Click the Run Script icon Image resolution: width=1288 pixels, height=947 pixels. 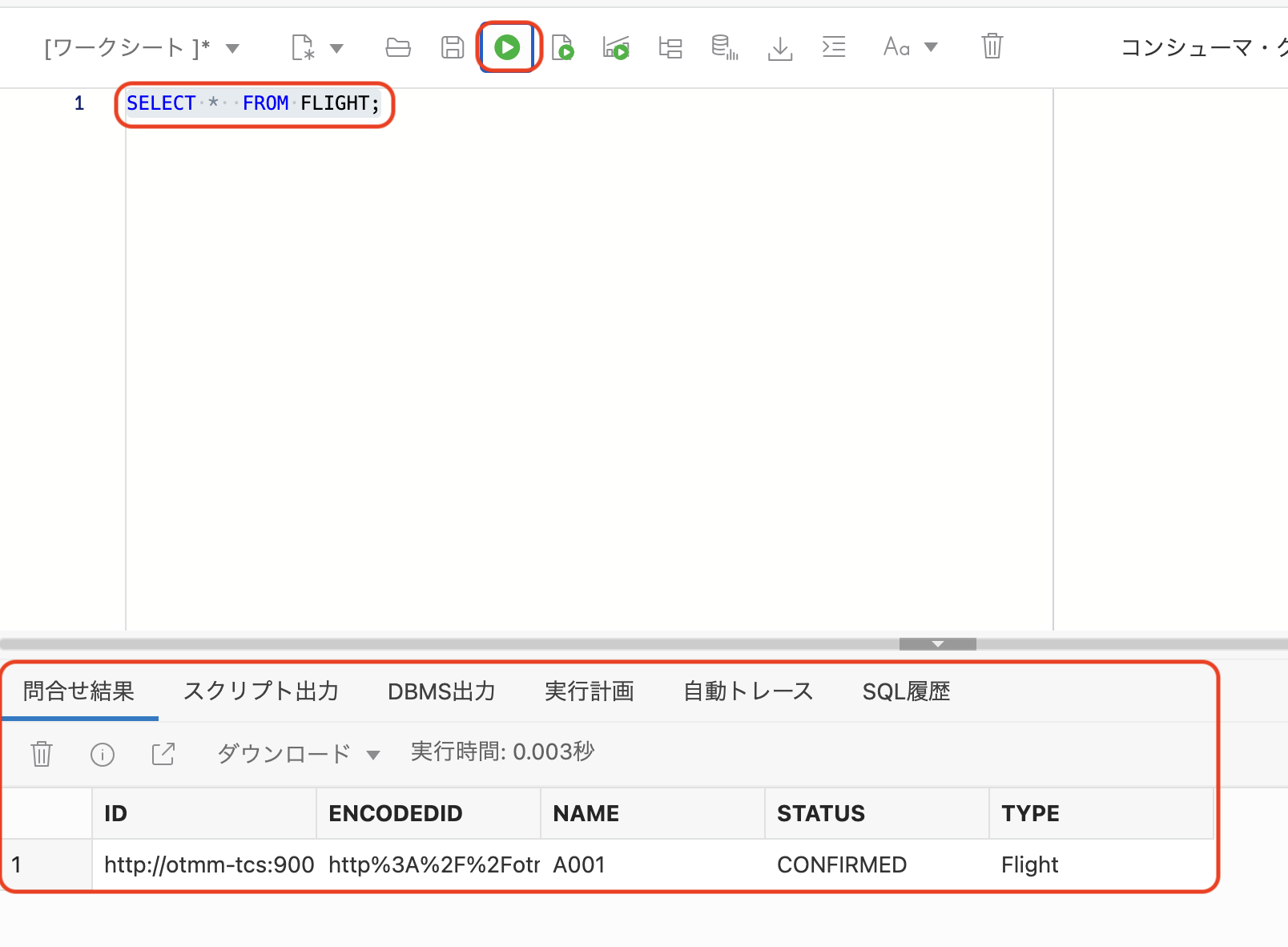click(x=563, y=47)
